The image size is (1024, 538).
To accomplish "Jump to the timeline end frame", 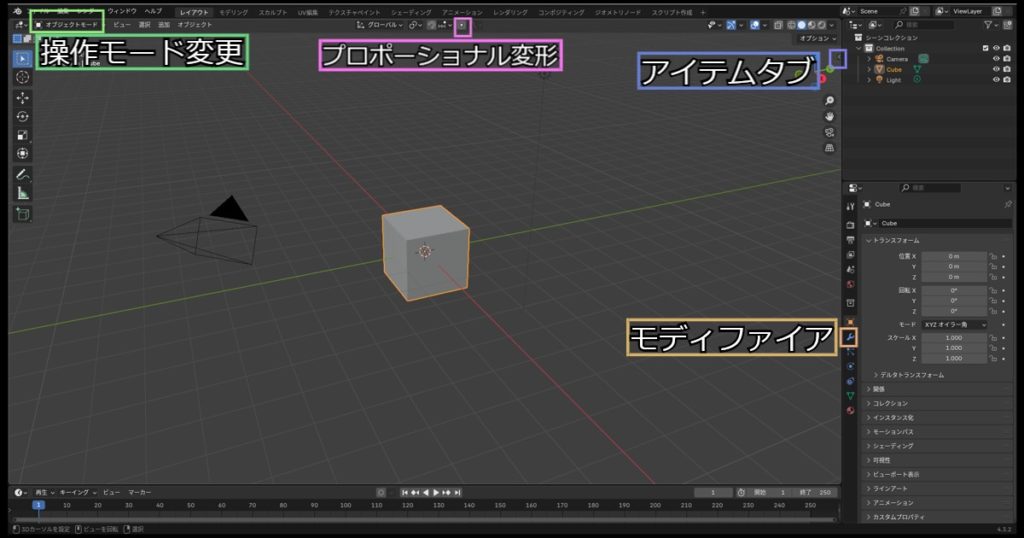I will [458, 493].
